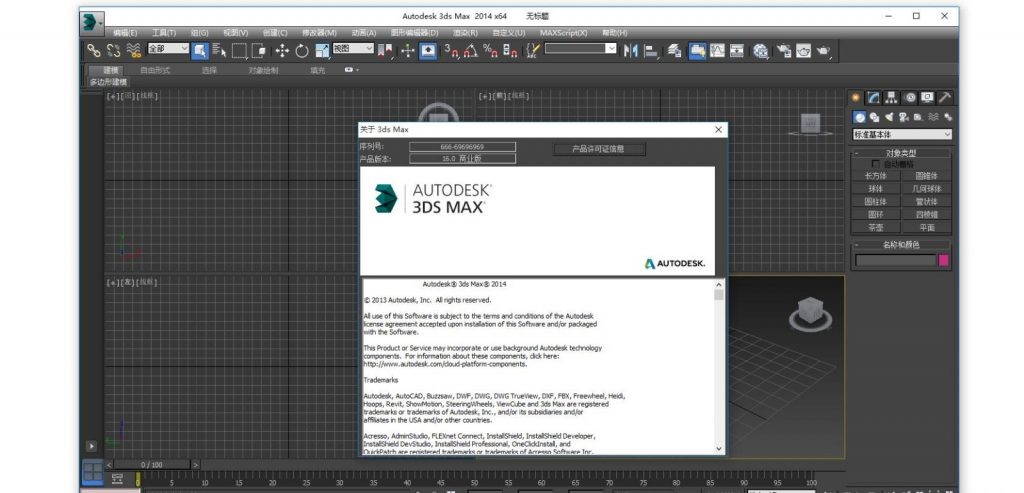Open Edit Named Selection Sets
The image size is (1024, 493).
pyautogui.click(x=534, y=50)
